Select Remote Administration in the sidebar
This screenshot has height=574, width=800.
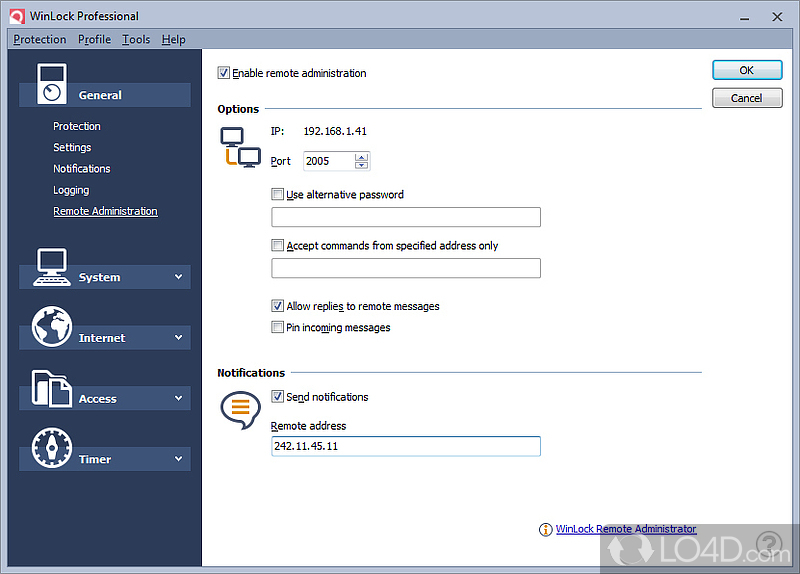tap(105, 211)
